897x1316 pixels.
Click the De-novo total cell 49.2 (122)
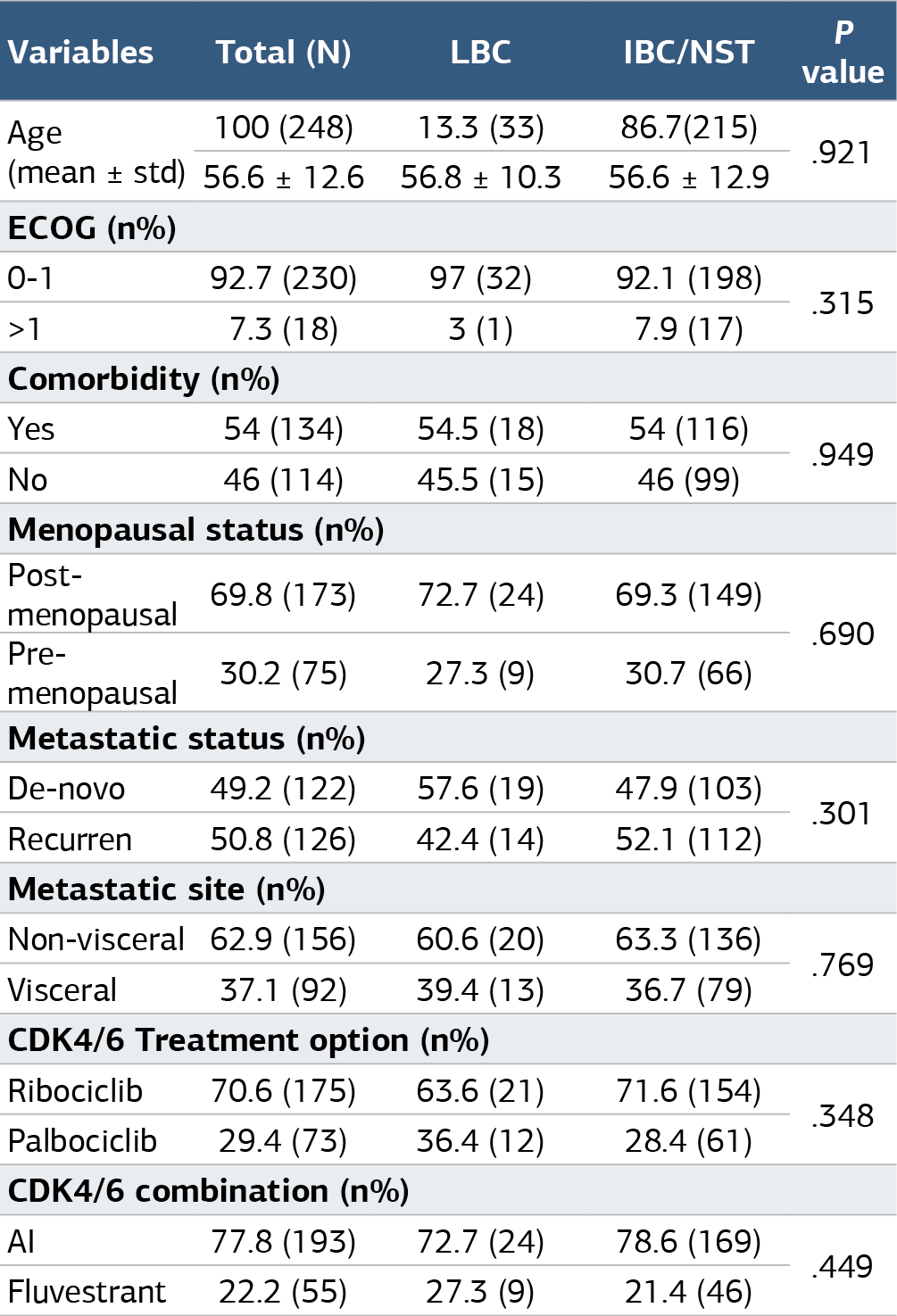tap(283, 788)
